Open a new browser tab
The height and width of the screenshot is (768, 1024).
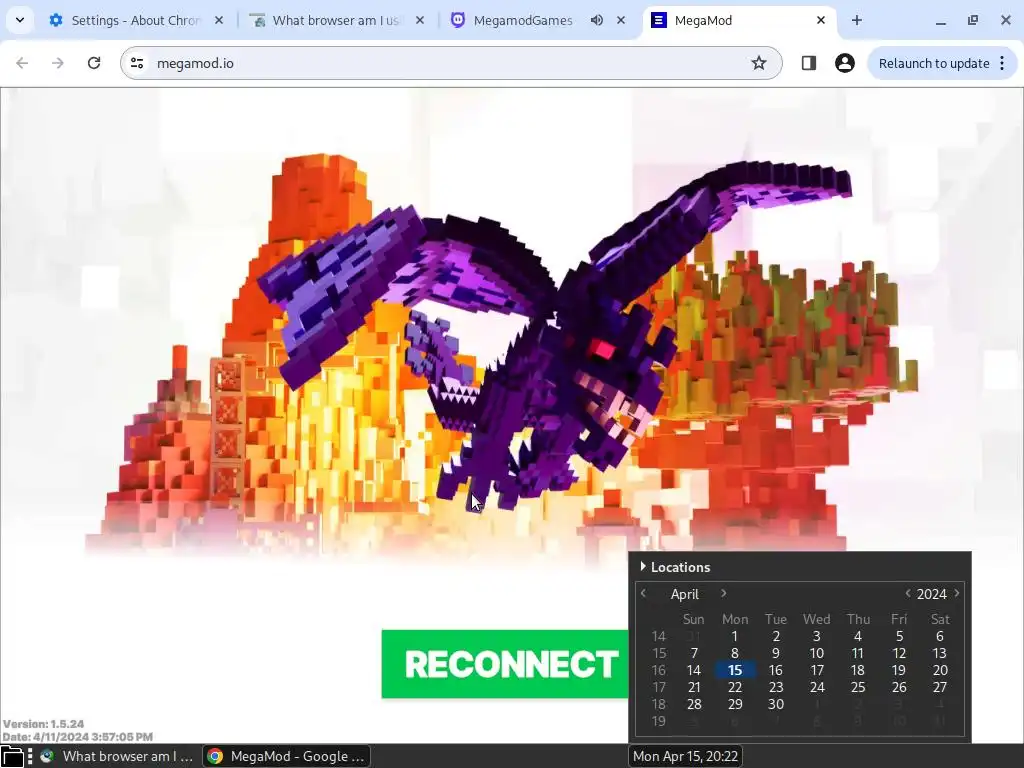[857, 20]
